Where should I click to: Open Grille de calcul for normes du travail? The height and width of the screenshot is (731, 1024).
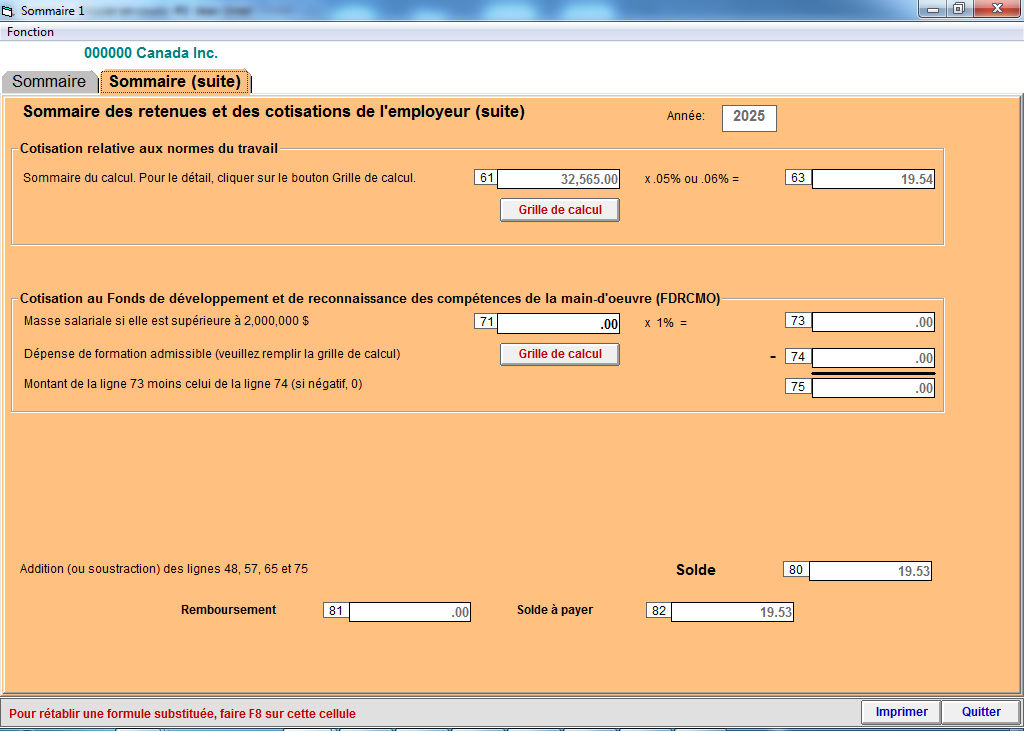(x=559, y=210)
